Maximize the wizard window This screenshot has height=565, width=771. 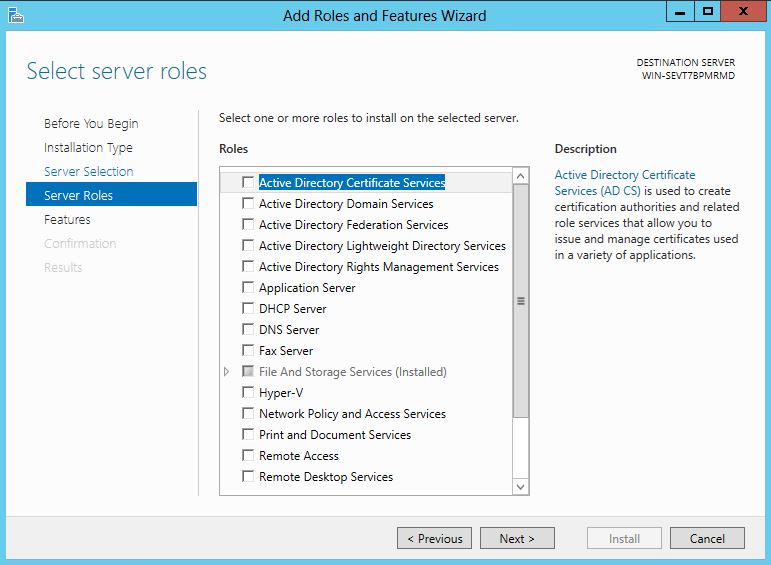(x=708, y=12)
